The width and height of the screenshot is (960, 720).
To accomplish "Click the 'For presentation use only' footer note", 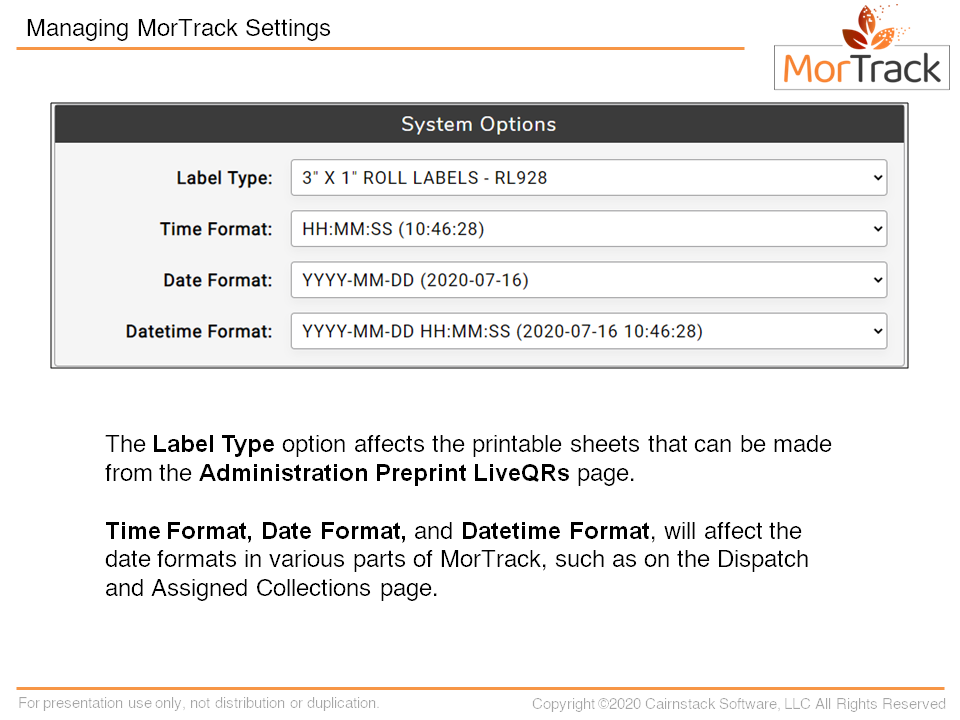I will tap(199, 703).
